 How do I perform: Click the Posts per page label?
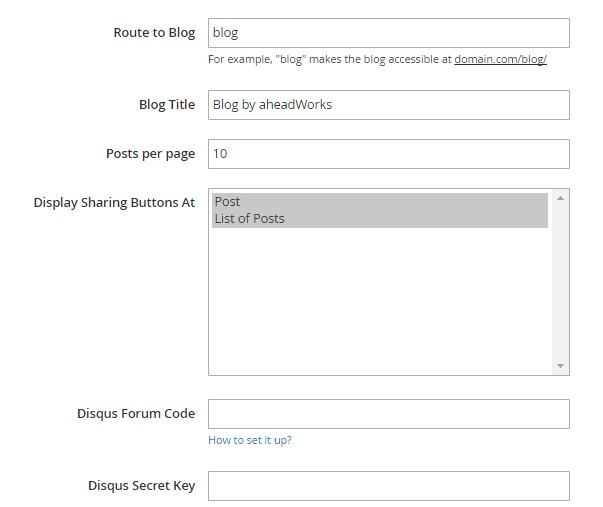tap(150, 154)
